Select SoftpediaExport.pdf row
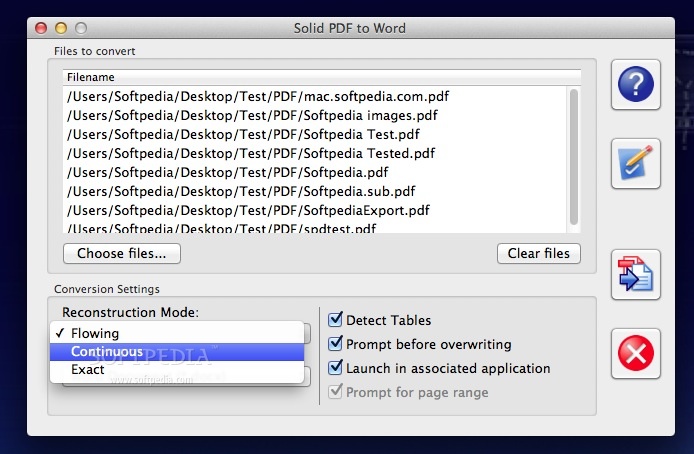This screenshot has height=454, width=694. [x=315, y=210]
